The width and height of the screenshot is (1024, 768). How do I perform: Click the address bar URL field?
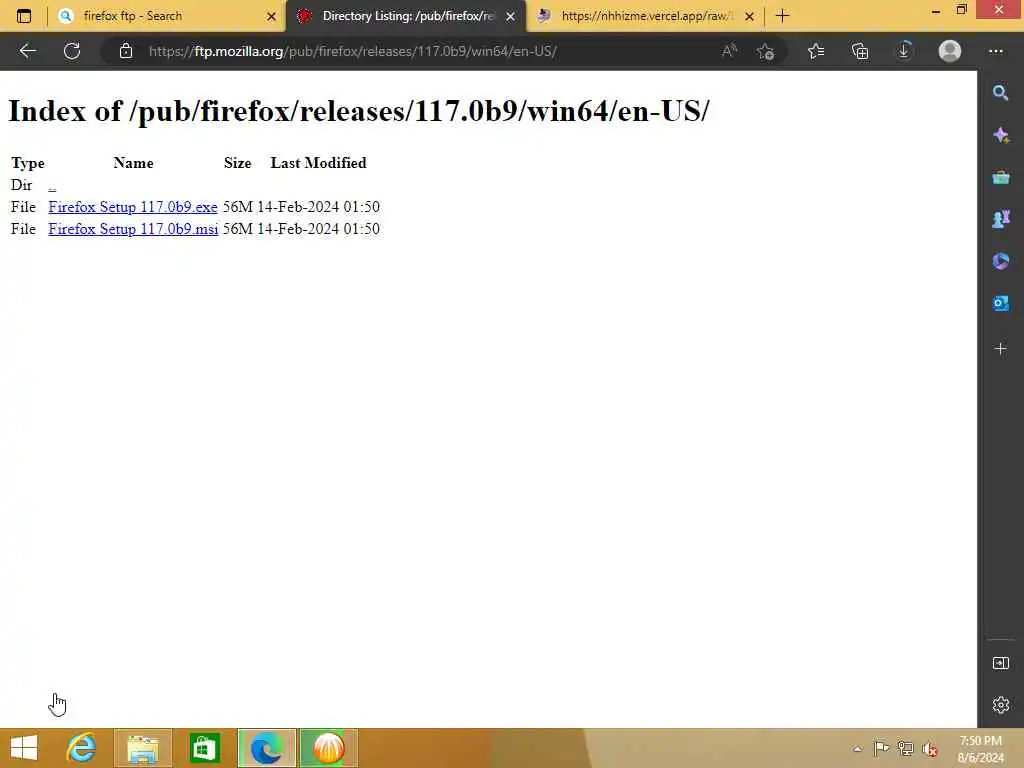click(x=353, y=51)
